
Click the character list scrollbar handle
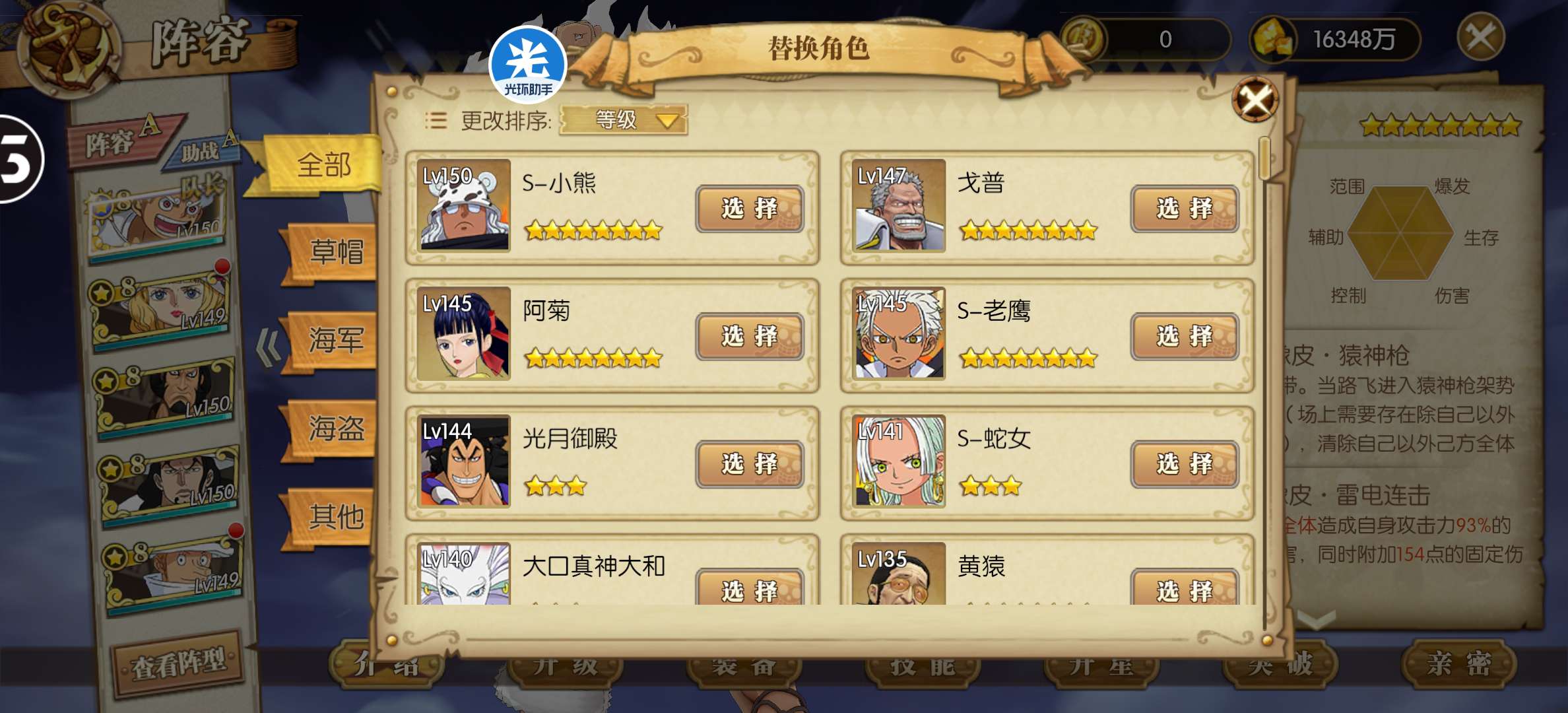(1264, 158)
